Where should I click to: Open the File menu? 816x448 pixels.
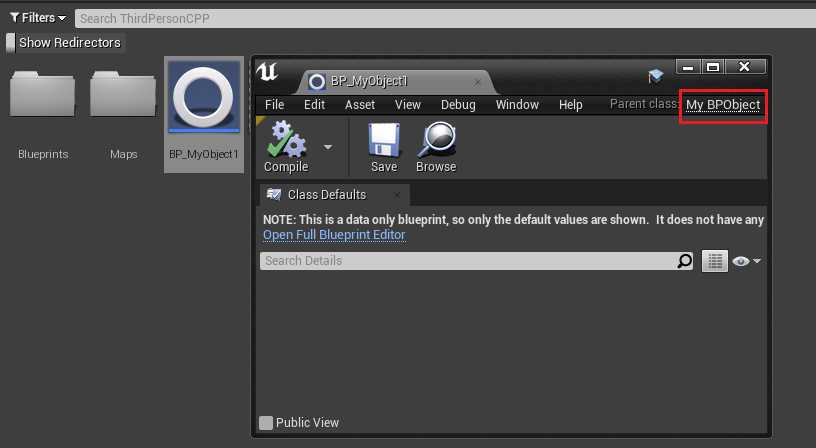point(274,105)
